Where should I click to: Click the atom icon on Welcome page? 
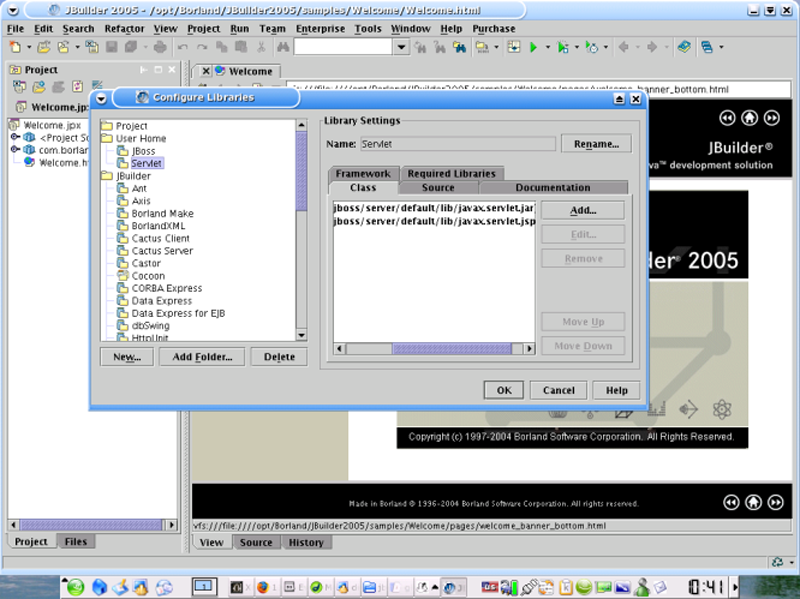[x=722, y=409]
